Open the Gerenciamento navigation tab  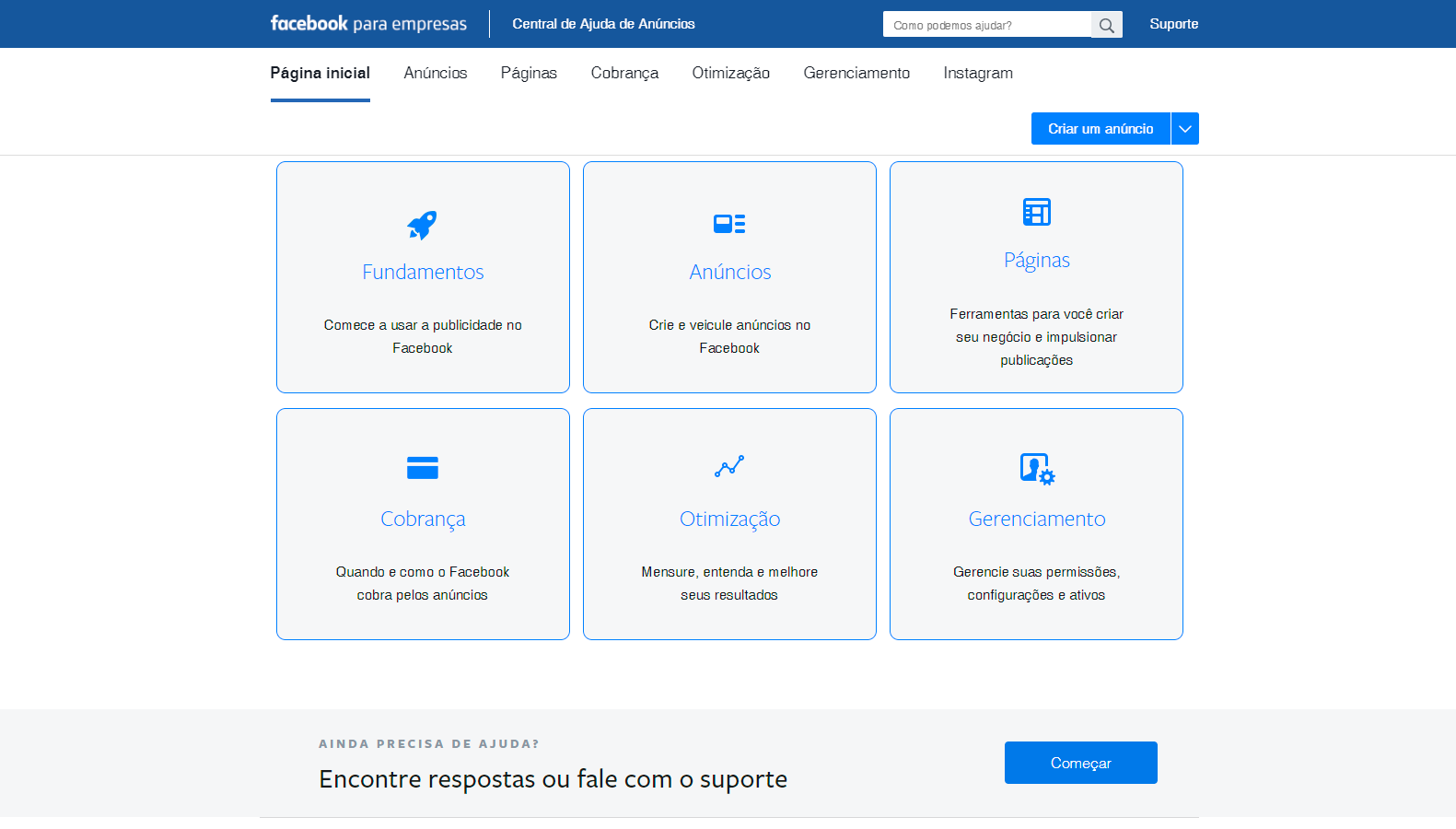pyautogui.click(x=856, y=73)
